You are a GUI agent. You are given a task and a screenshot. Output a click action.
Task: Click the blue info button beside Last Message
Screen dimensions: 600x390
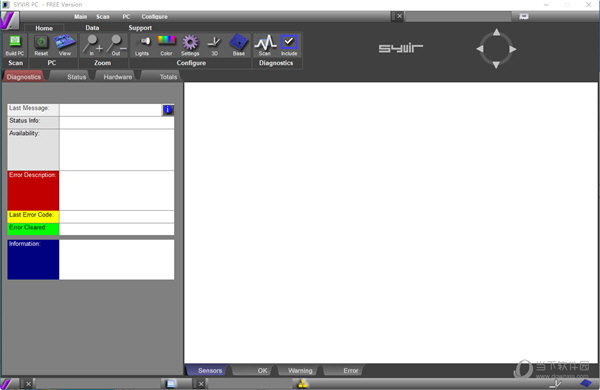168,110
